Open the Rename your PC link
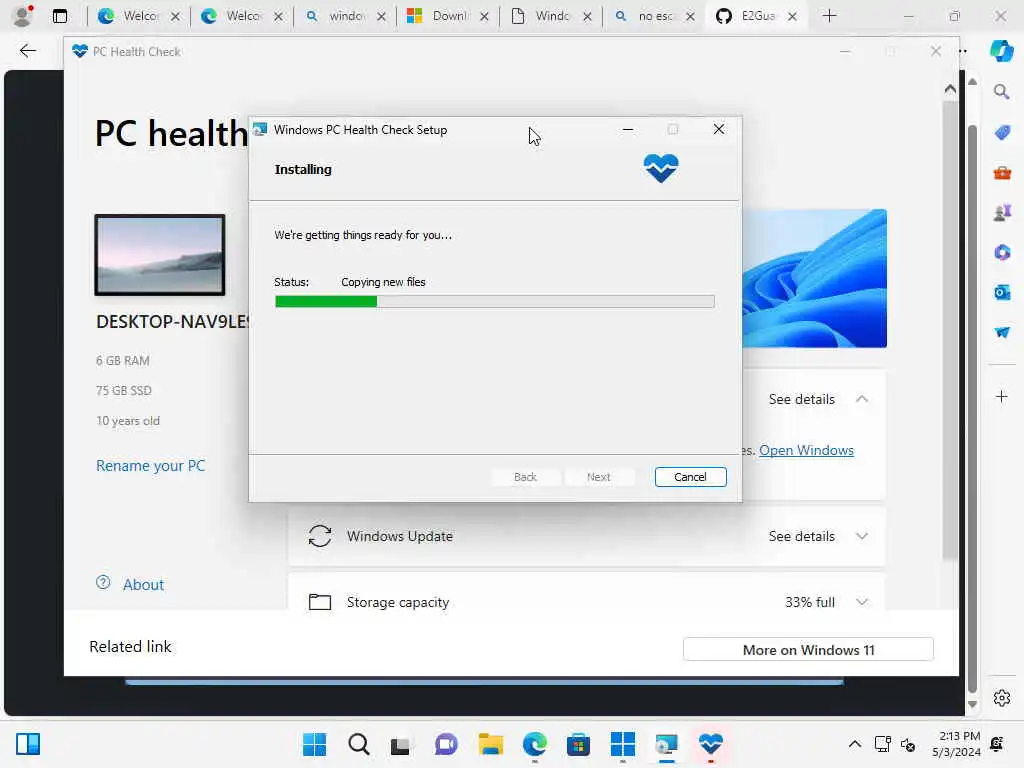The height and width of the screenshot is (768, 1024). click(150, 466)
